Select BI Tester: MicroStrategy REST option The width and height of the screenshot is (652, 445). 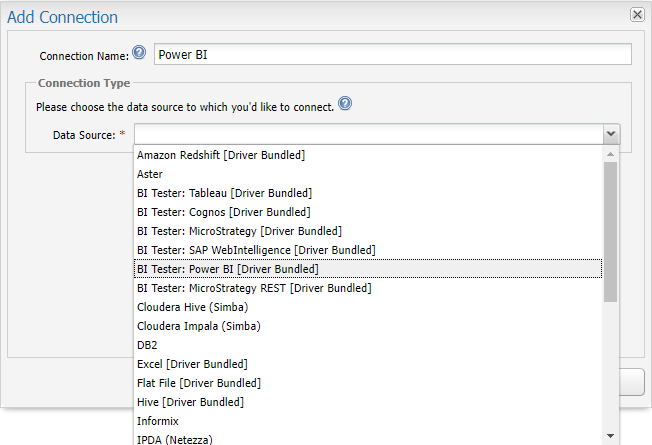(x=368, y=288)
